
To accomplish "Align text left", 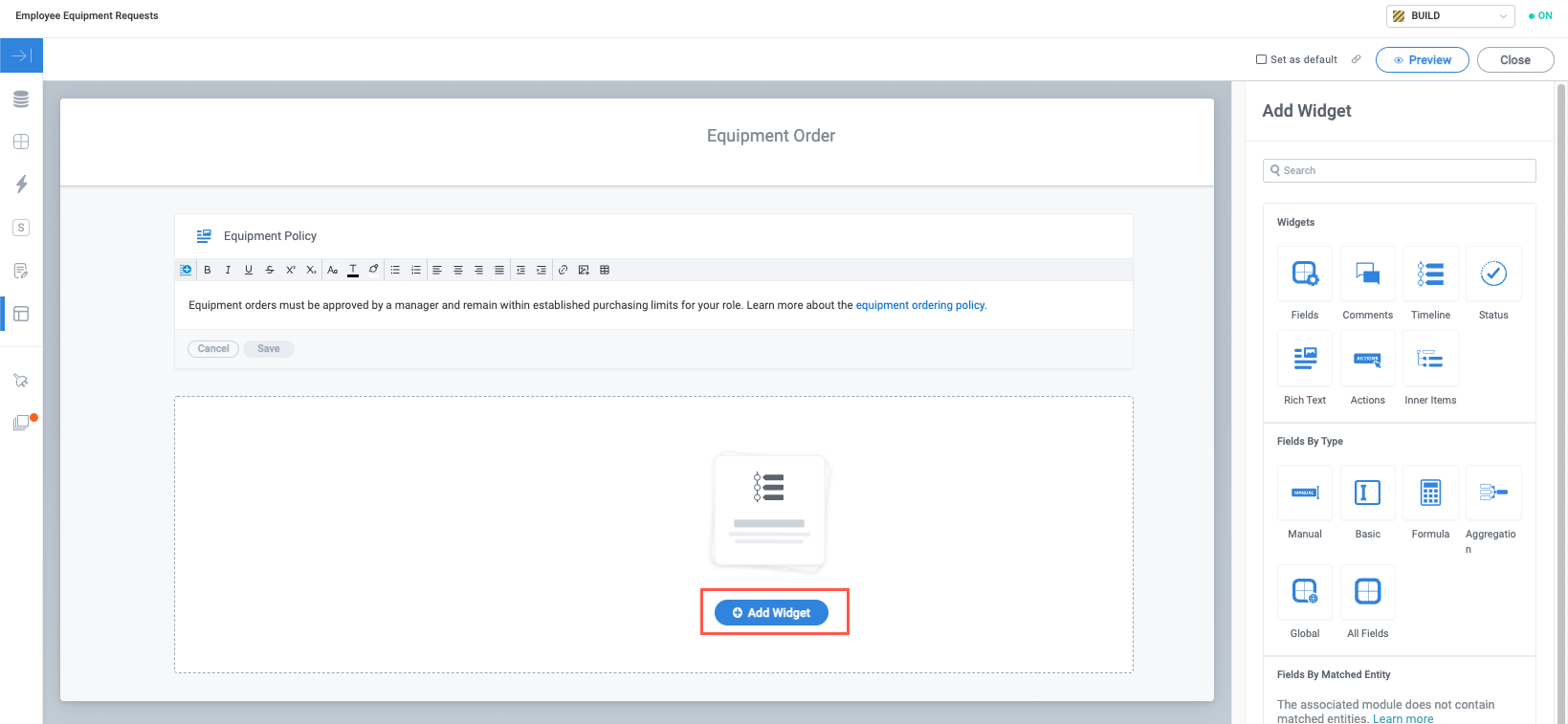I will tap(437, 270).
